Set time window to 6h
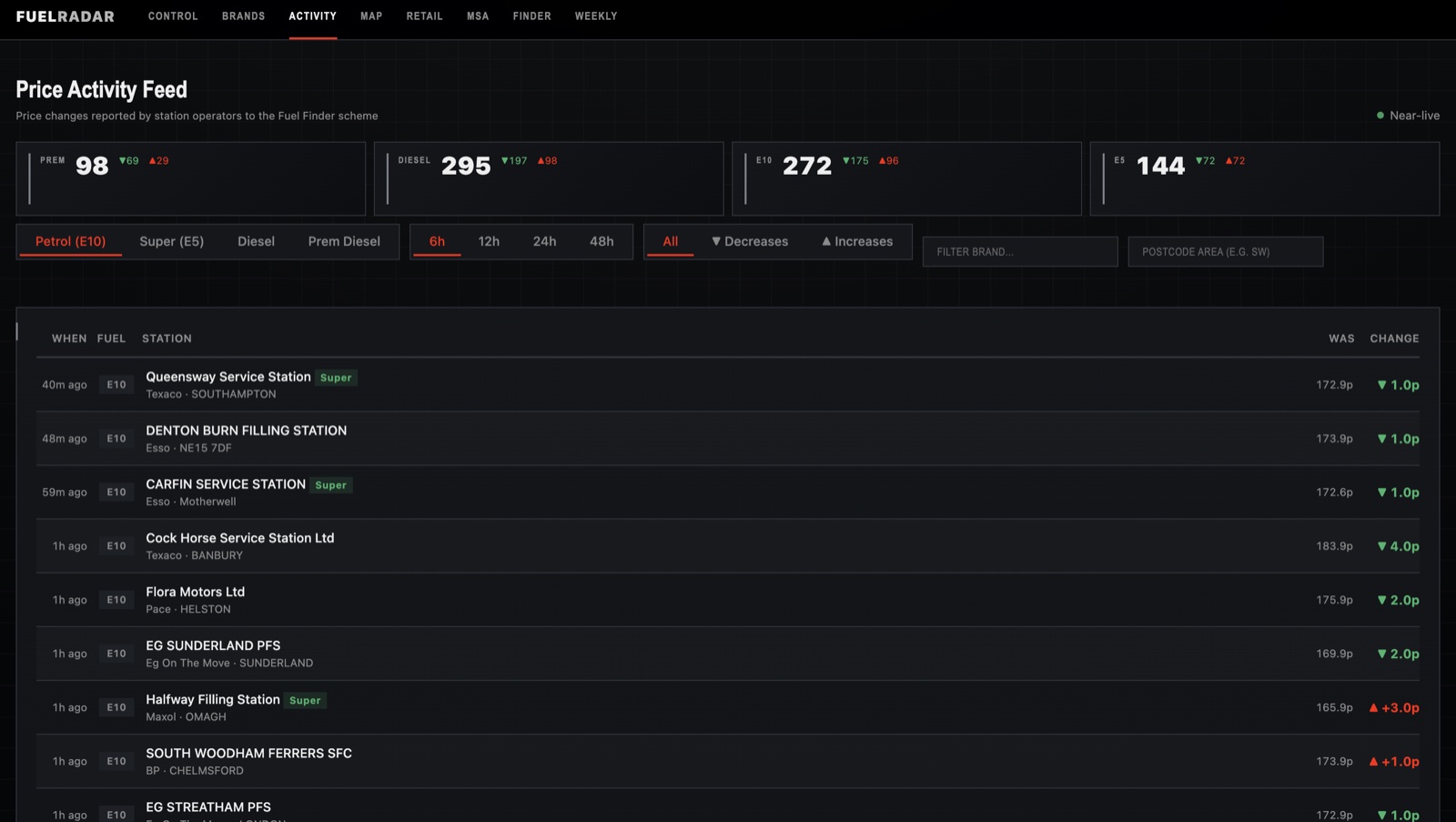The width and height of the screenshot is (1456, 822). 437,241
